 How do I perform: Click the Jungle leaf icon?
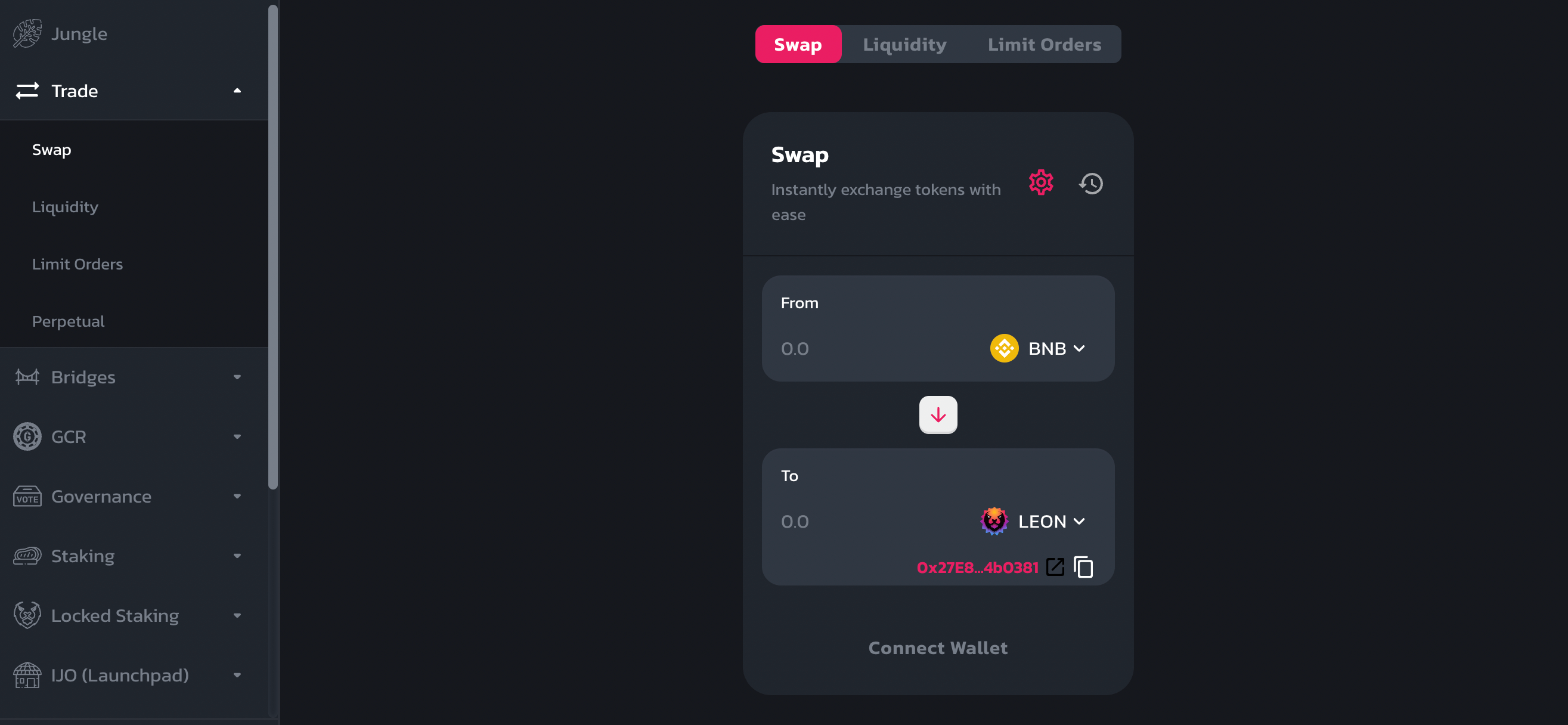pos(27,33)
